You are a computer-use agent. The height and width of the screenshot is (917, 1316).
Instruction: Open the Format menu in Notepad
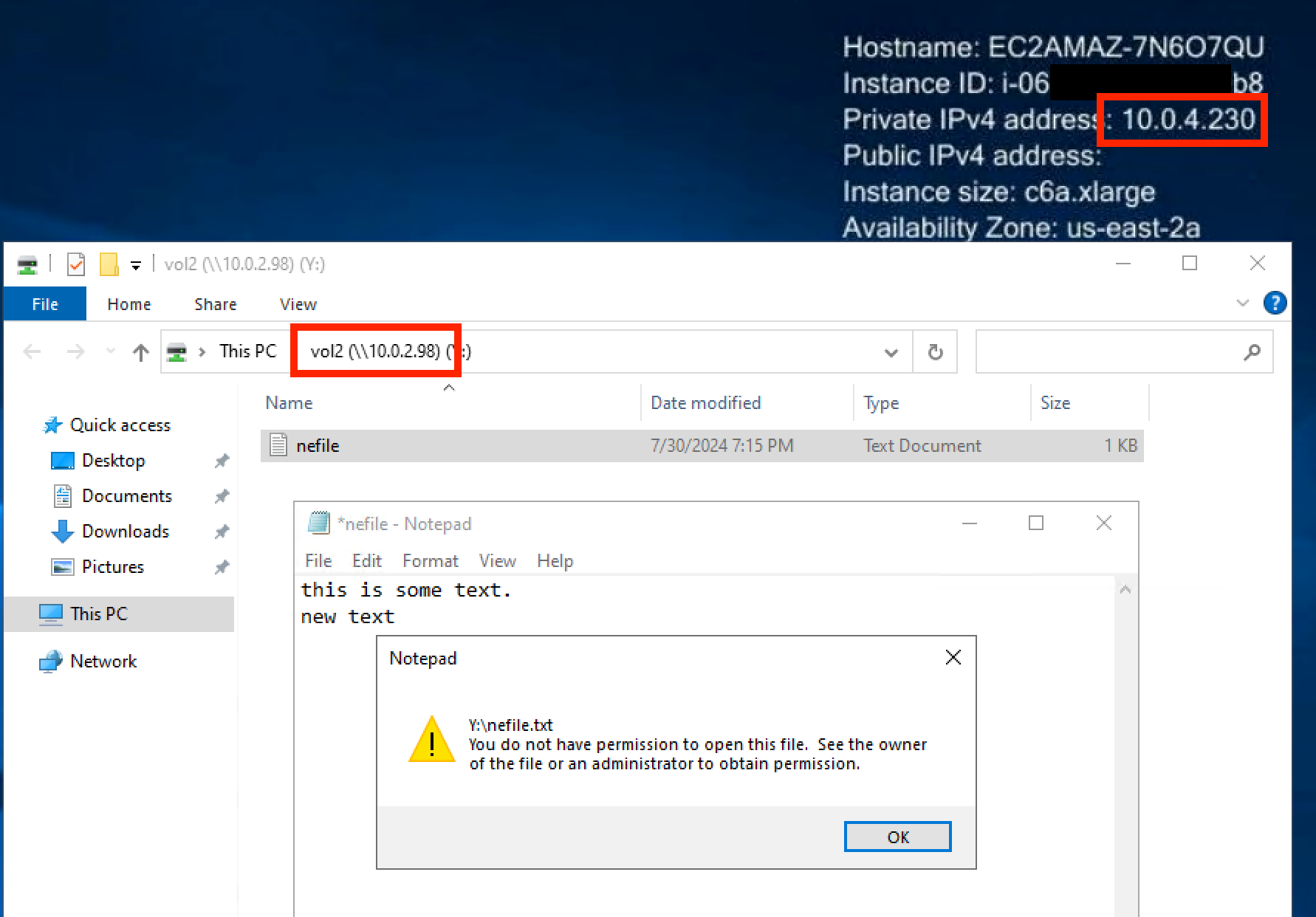tap(431, 560)
